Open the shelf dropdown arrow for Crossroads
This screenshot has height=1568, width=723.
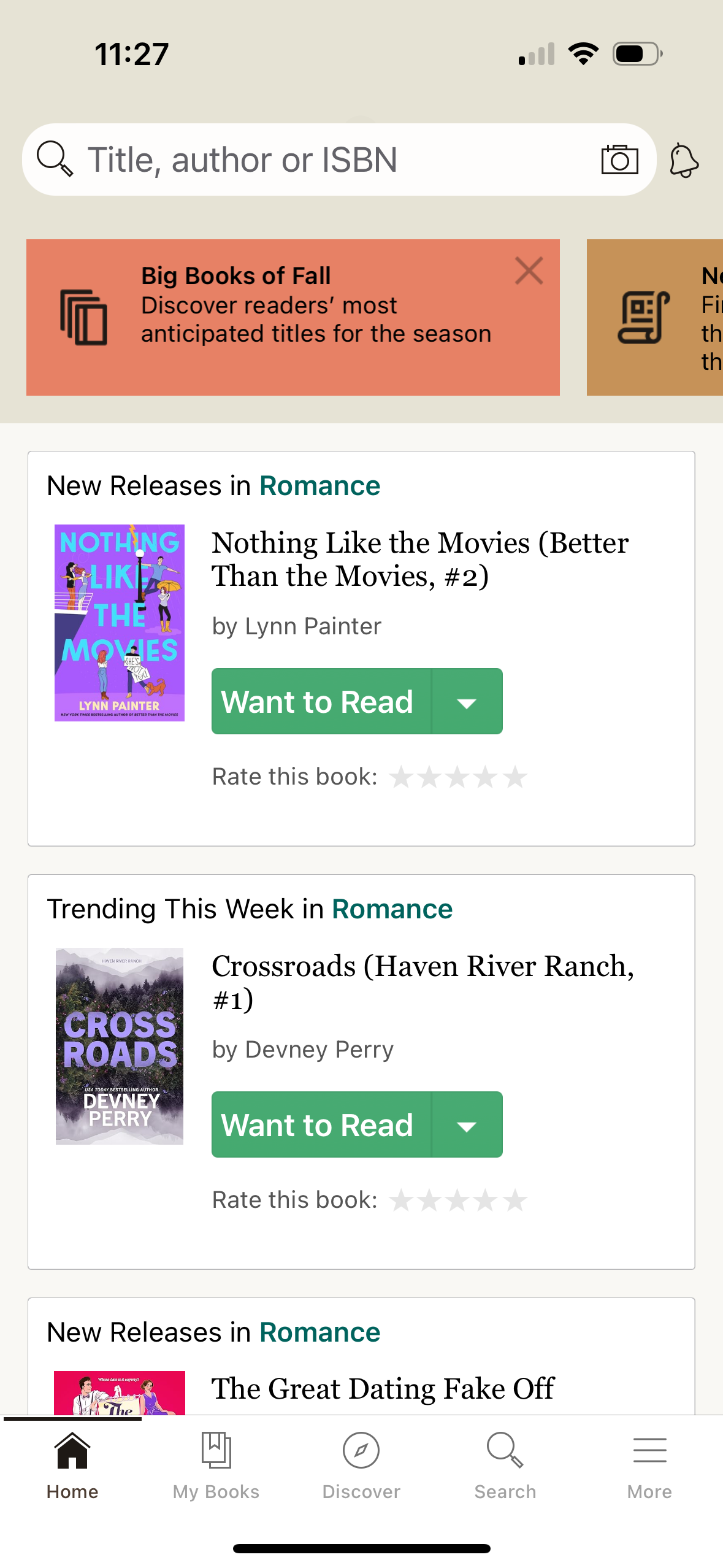[x=467, y=1124]
